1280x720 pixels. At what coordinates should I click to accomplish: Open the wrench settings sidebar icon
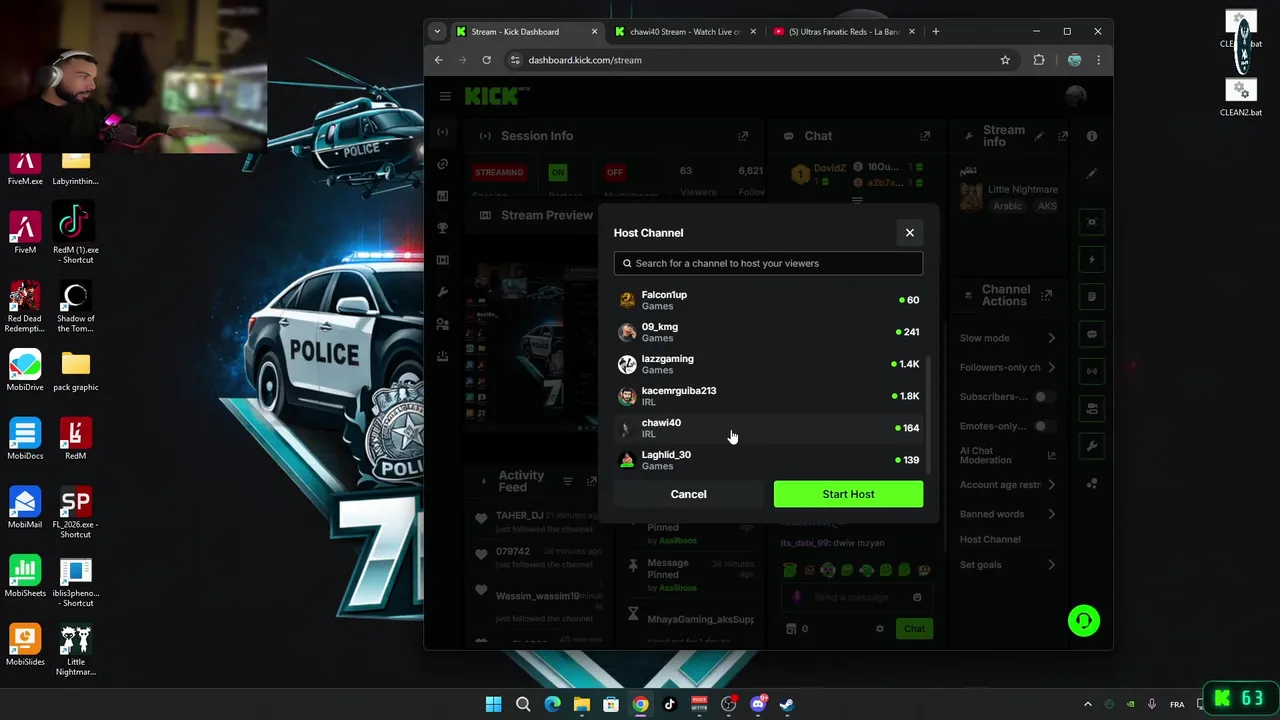(442, 292)
